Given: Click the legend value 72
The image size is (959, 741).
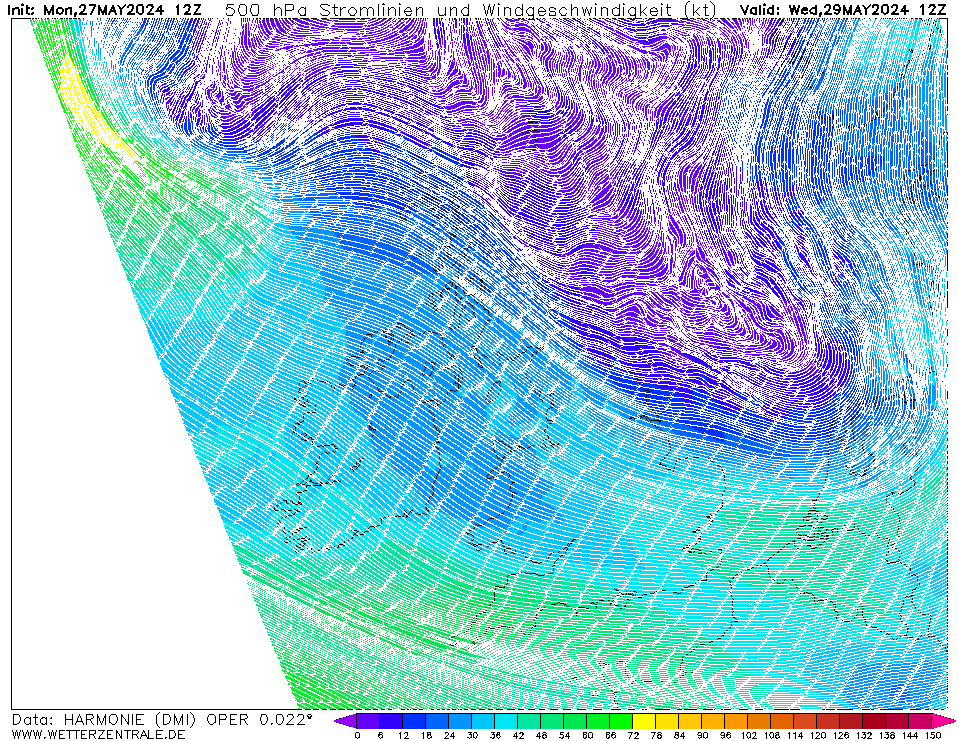Looking at the screenshot, I should click(x=634, y=735).
